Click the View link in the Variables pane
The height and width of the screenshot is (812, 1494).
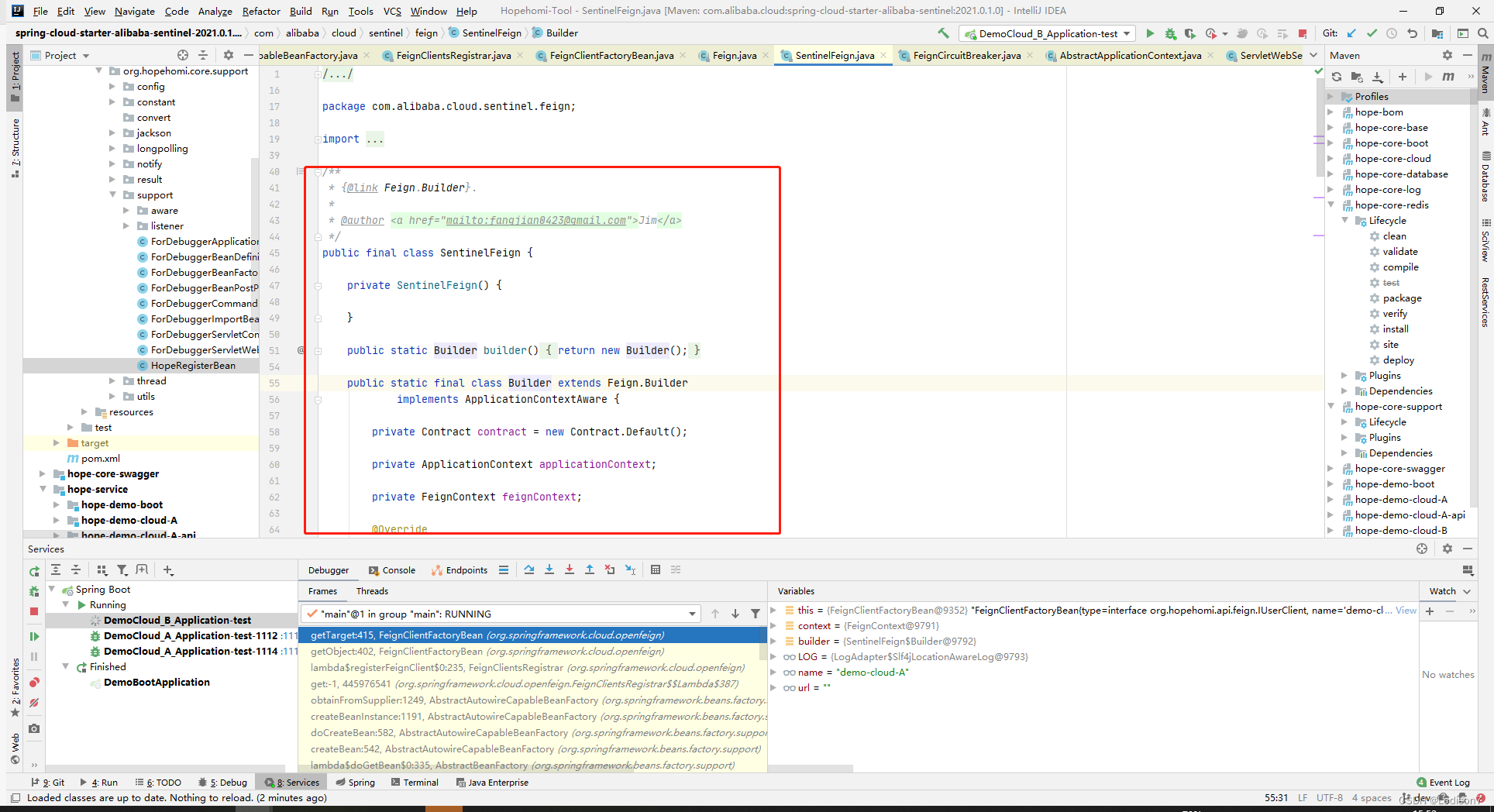click(x=1406, y=611)
